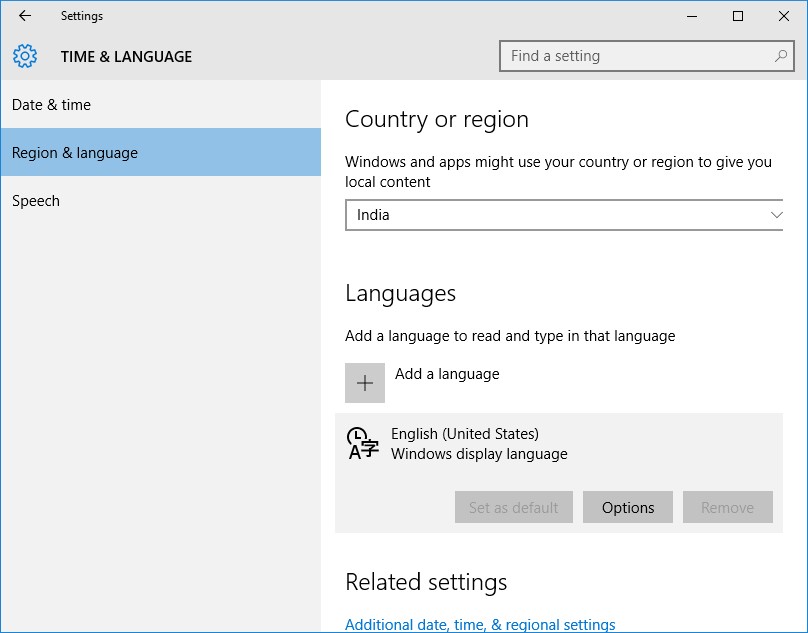Click the TIME & LANGUAGE heading
The width and height of the screenshot is (808, 633).
126,57
